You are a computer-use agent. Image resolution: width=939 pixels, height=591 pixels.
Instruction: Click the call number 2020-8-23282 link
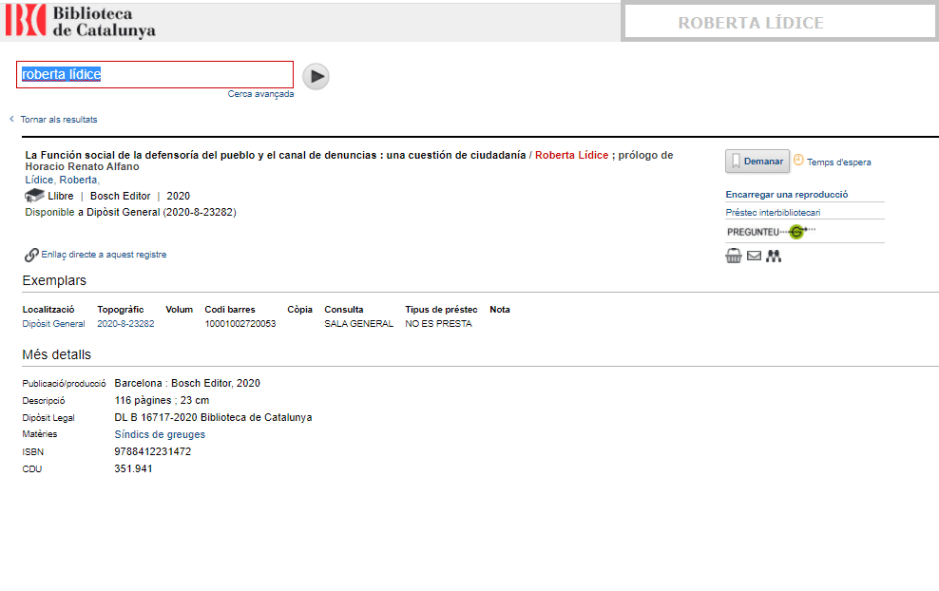click(125, 324)
